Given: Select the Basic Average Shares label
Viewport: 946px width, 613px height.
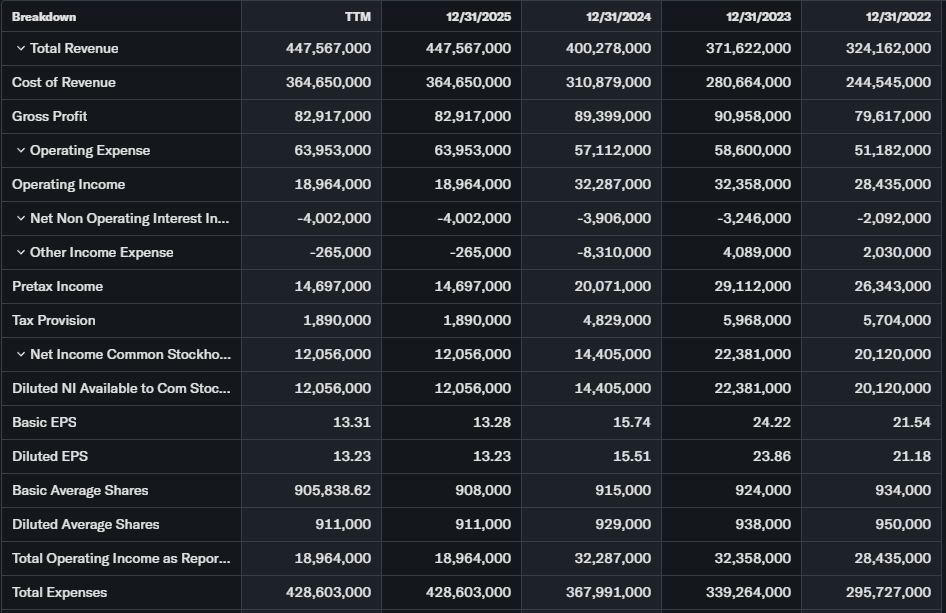Looking at the screenshot, I should point(80,491).
